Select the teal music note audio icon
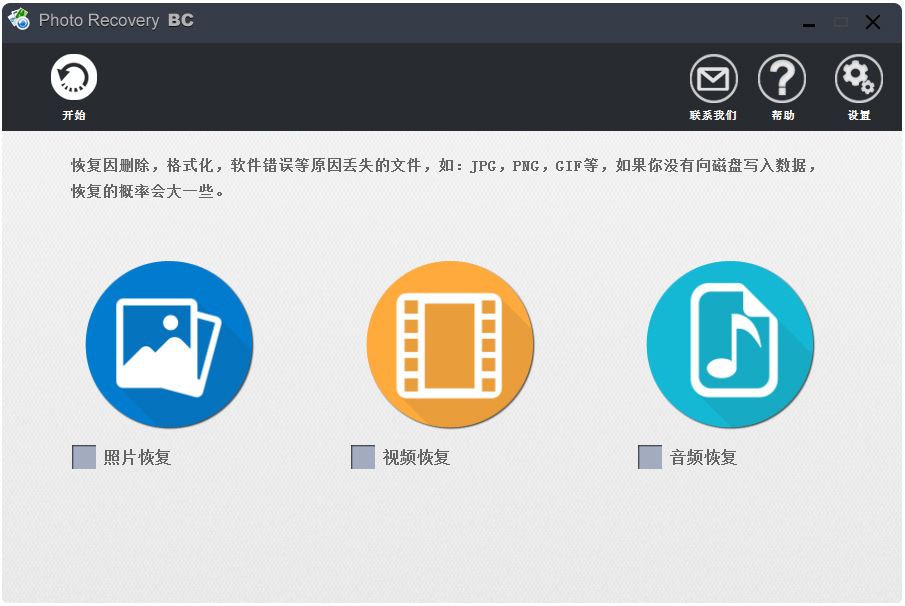This screenshot has height=606, width=905. [x=730, y=345]
